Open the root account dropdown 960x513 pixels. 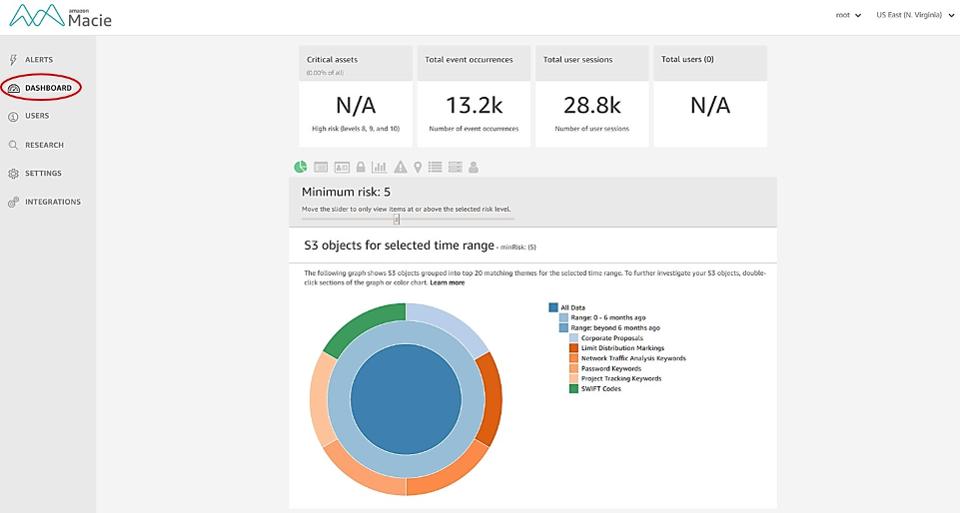click(x=848, y=15)
